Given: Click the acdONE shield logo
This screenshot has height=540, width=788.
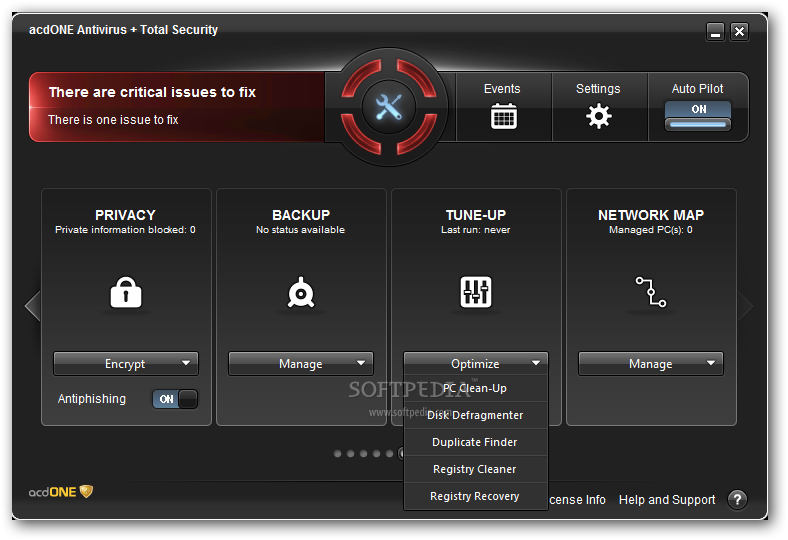Looking at the screenshot, I should pos(61,491).
